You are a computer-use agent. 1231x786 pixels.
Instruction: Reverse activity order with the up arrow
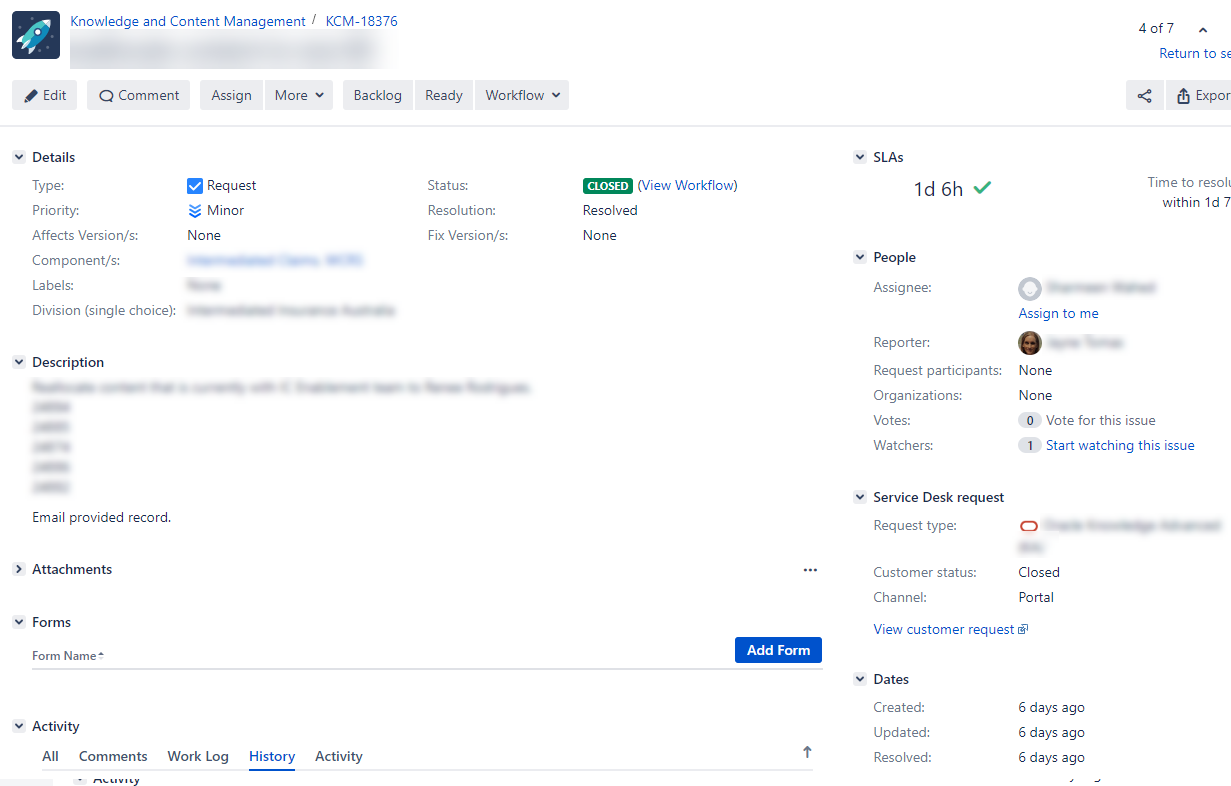point(807,753)
